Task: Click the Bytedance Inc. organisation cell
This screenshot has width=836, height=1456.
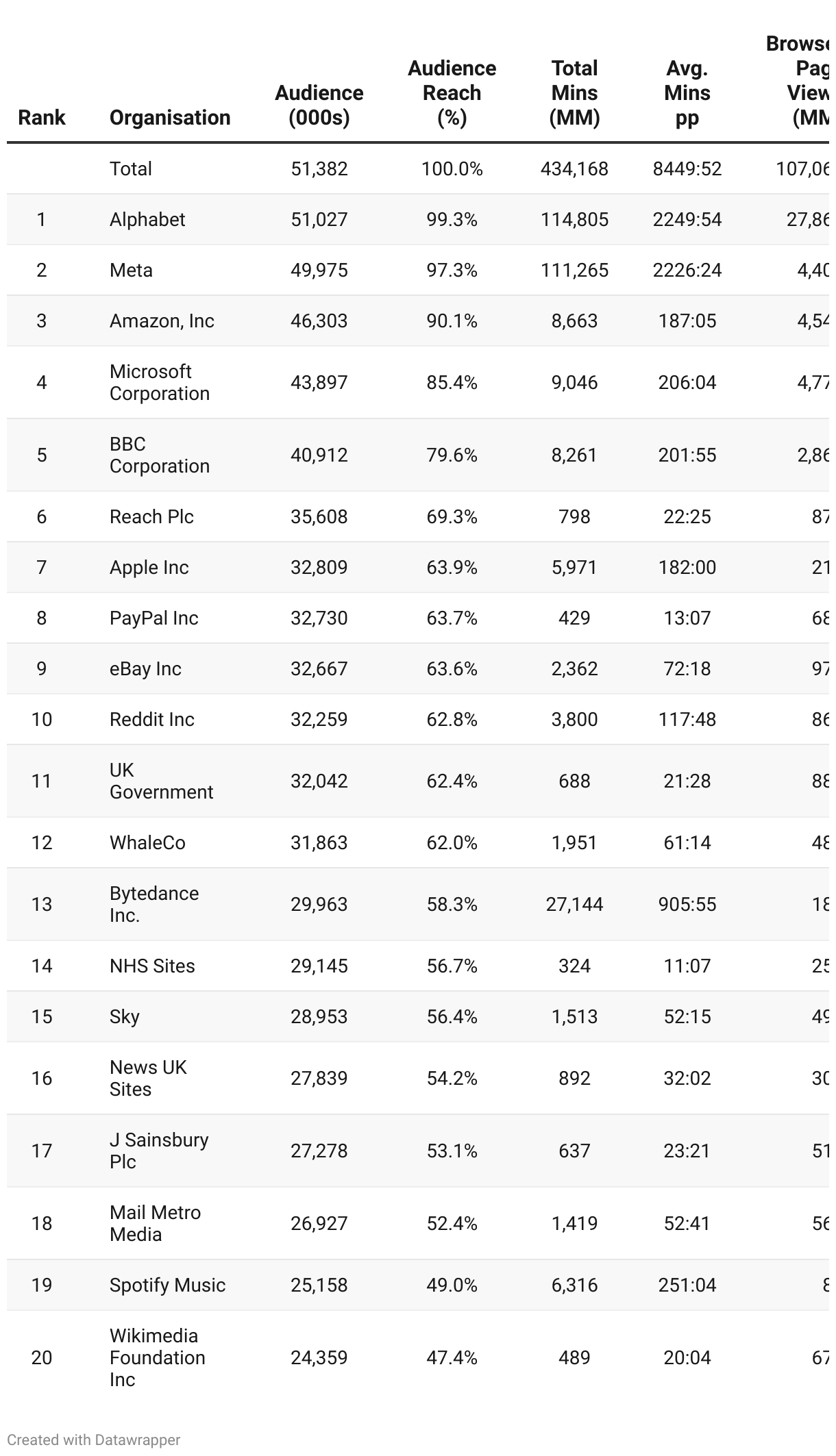Action: click(x=153, y=904)
